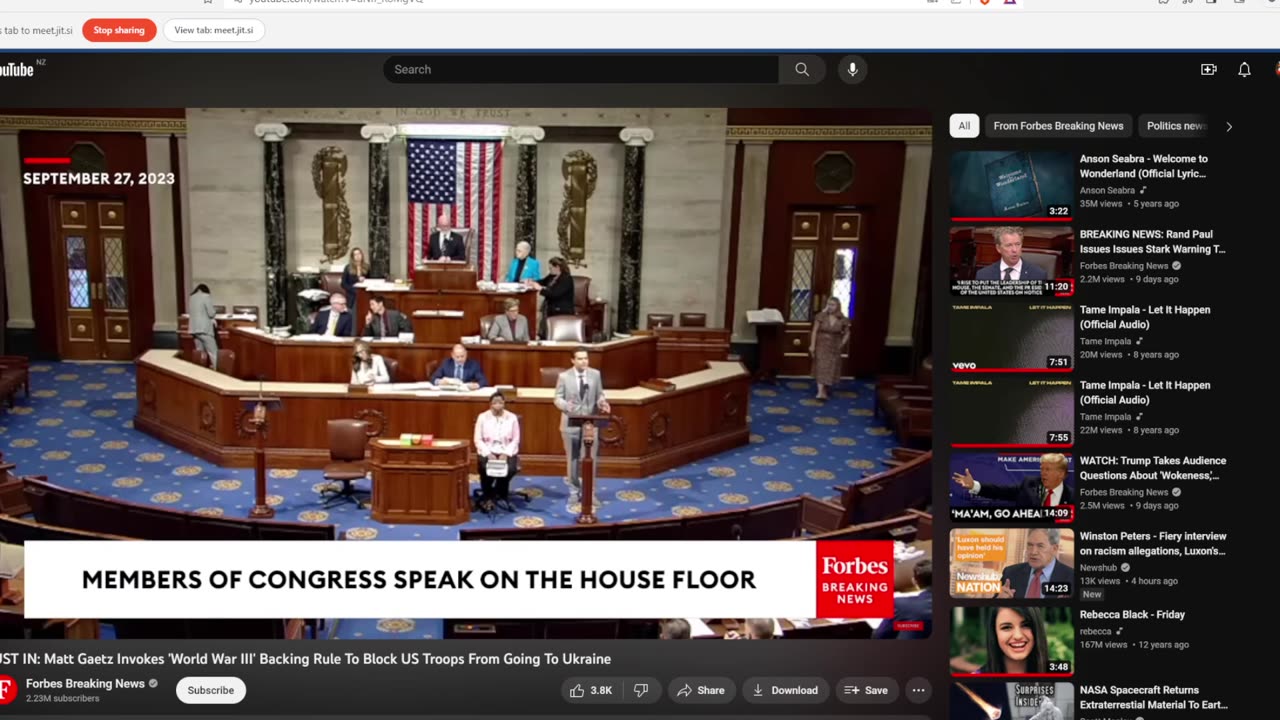Click 'Winston Peters - Fiery interview' title

coord(1152,544)
